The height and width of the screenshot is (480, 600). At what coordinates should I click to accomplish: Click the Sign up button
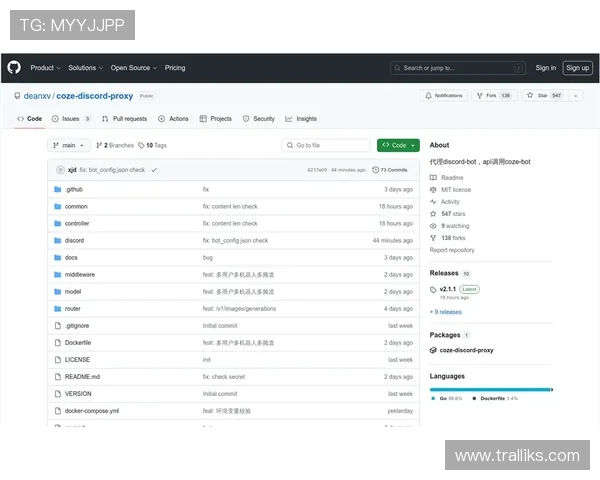(x=577, y=68)
